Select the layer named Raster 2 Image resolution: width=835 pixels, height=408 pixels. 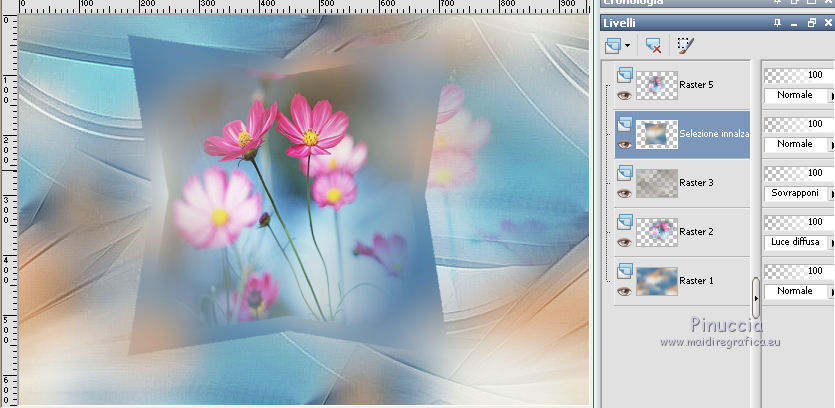696,232
